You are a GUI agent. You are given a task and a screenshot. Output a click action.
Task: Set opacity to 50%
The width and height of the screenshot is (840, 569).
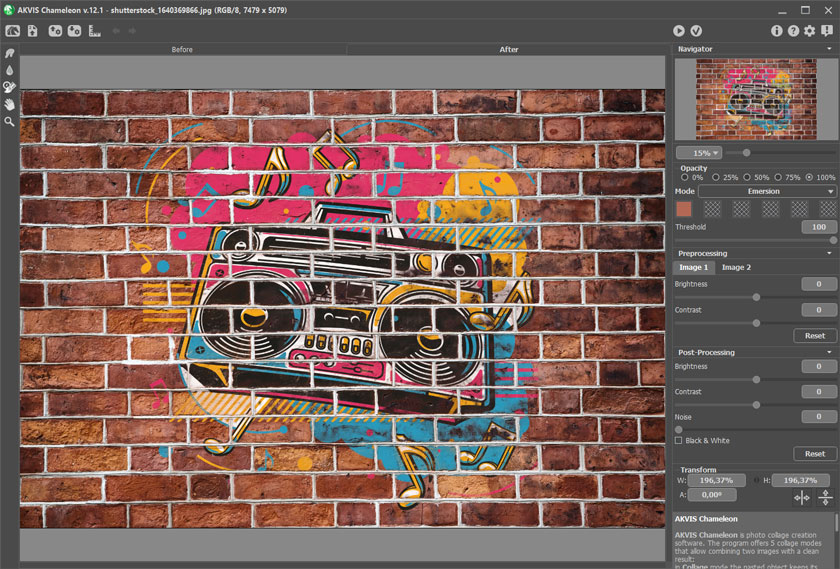(747, 177)
